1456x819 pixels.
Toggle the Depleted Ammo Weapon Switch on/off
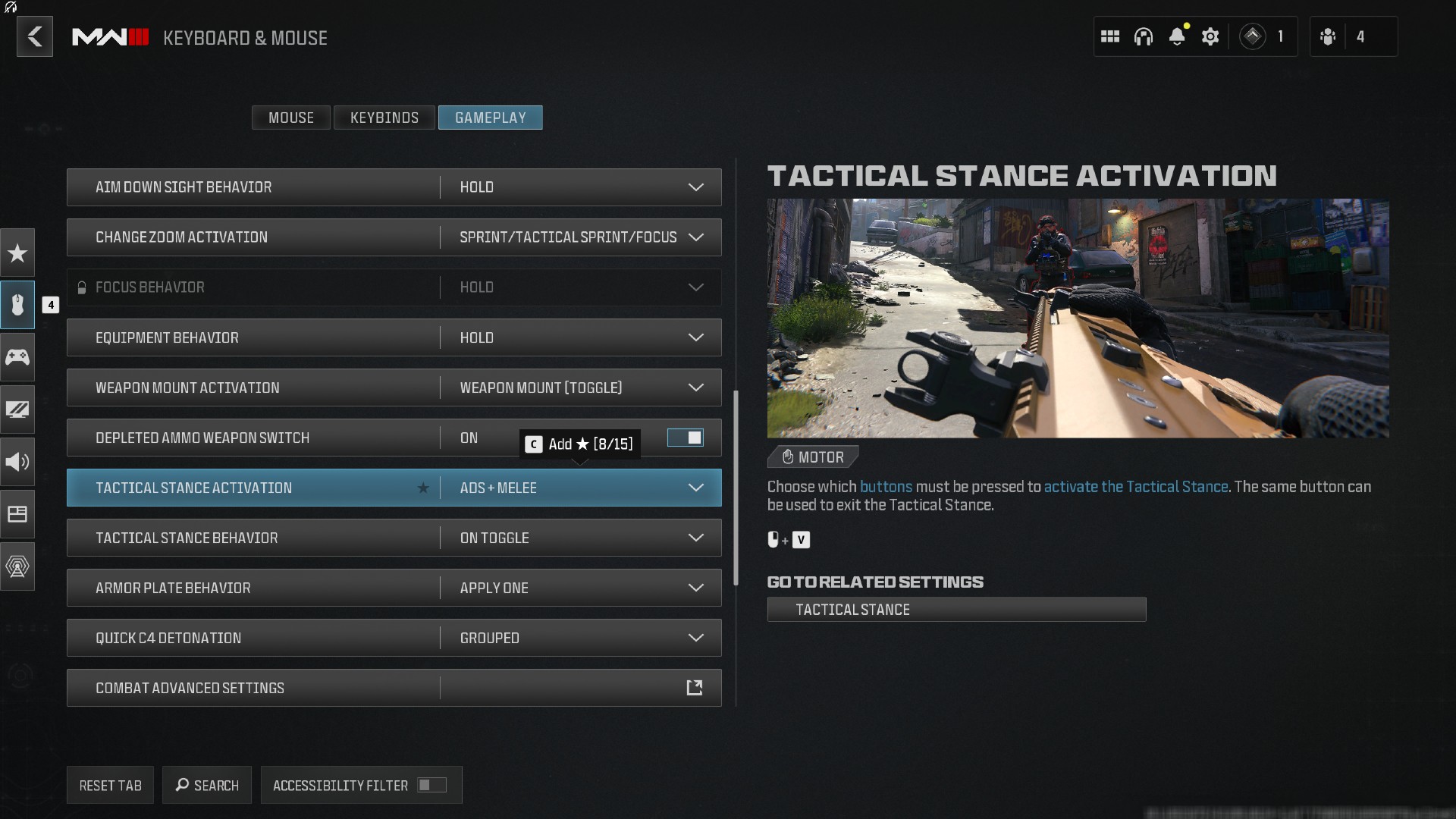pos(686,437)
